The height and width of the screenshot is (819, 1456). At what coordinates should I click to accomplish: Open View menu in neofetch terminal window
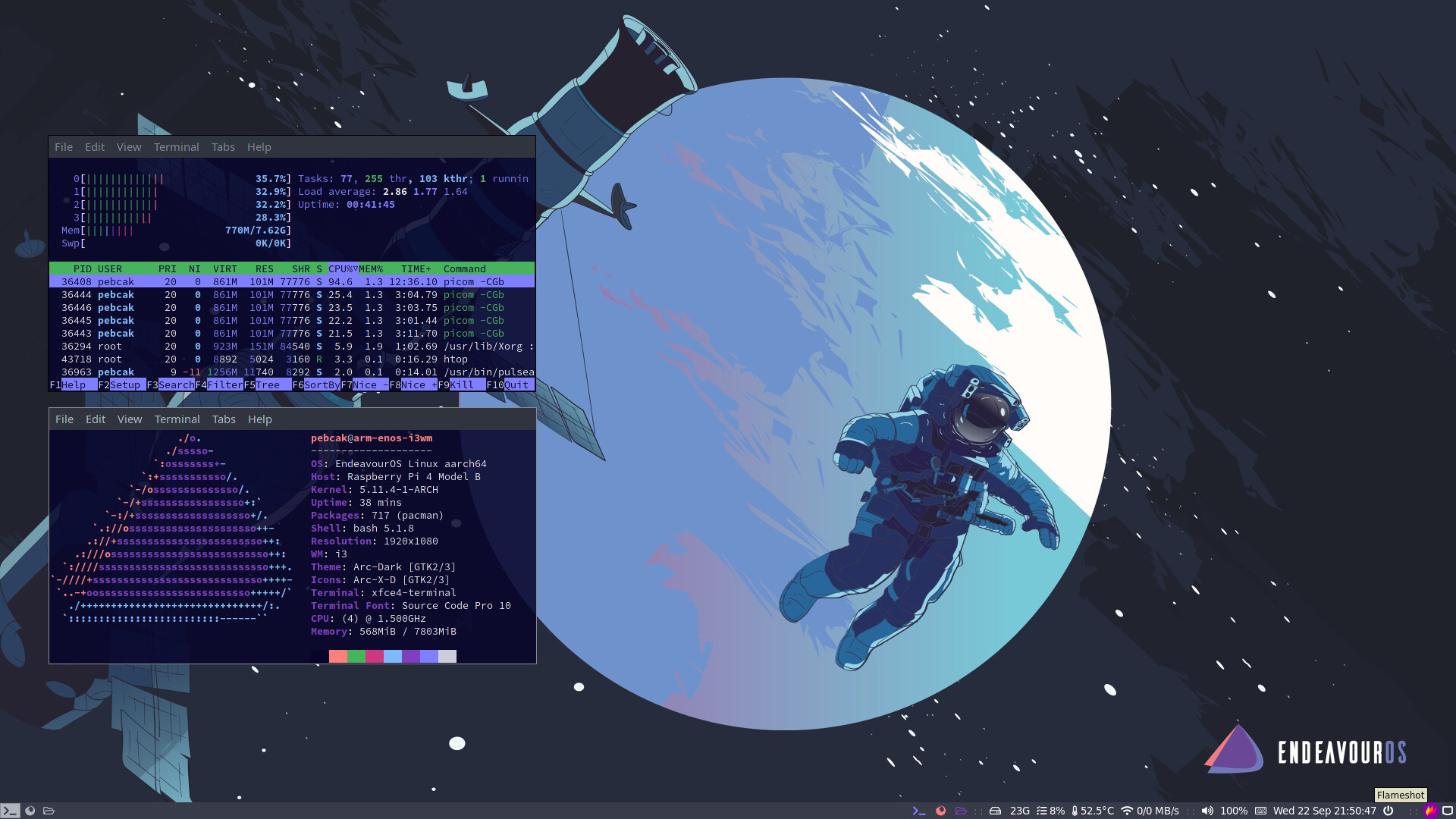130,419
